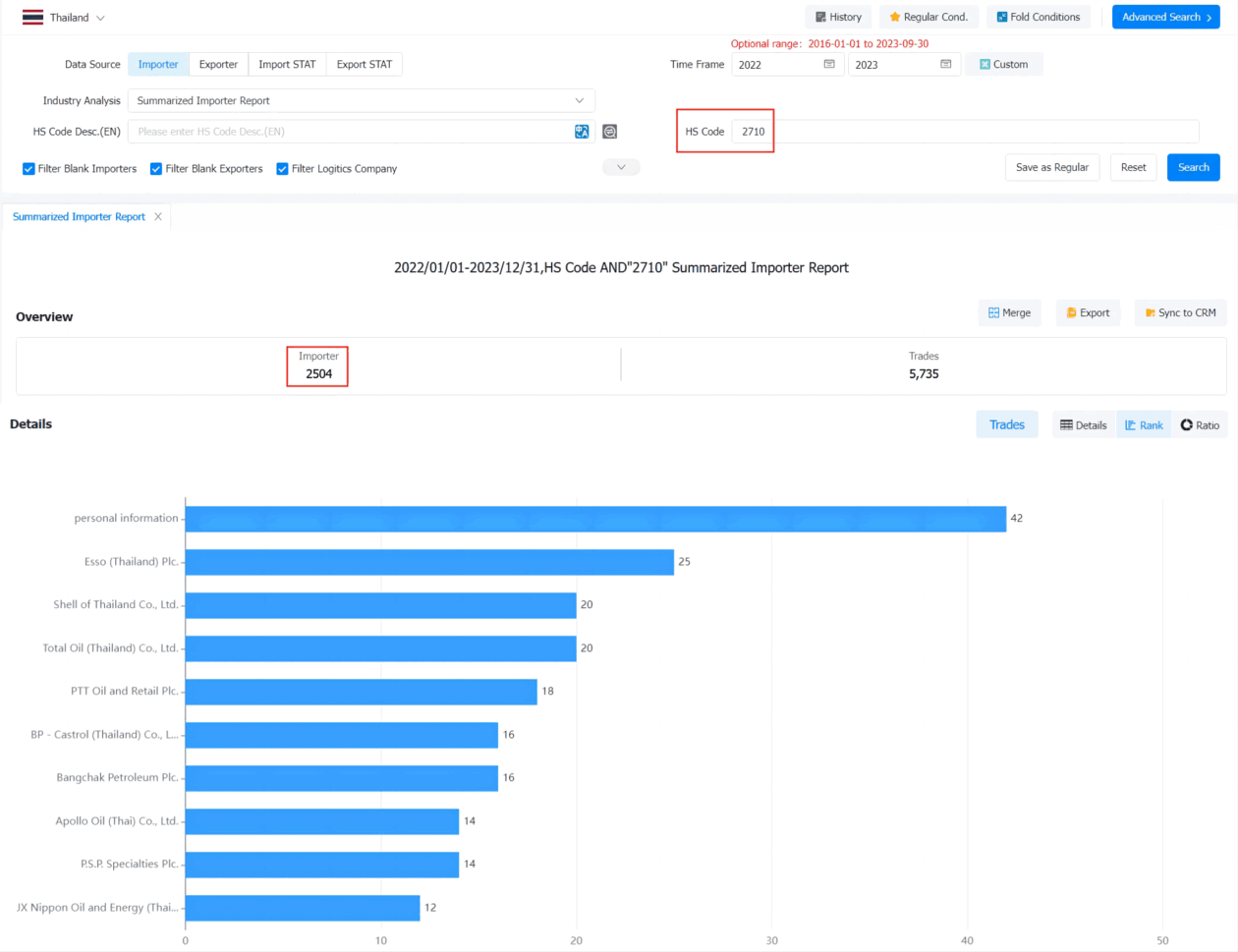The height and width of the screenshot is (952, 1238).
Task: Click the translate icon in HS description field
Action: (x=582, y=132)
